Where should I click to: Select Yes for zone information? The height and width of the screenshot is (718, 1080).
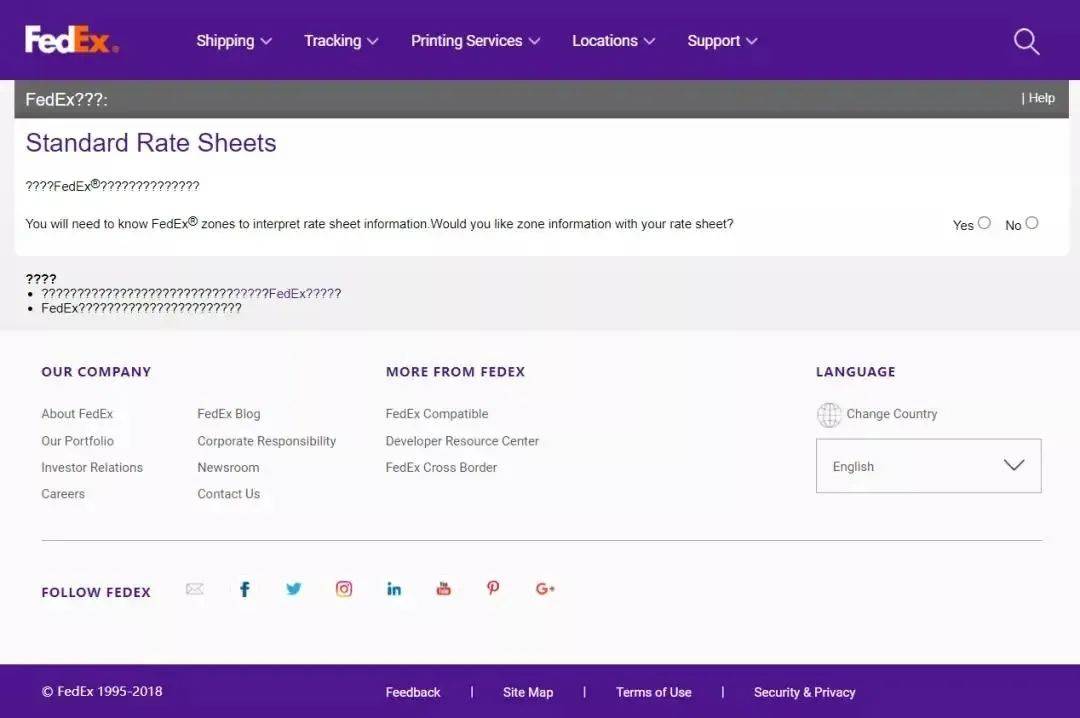point(984,223)
